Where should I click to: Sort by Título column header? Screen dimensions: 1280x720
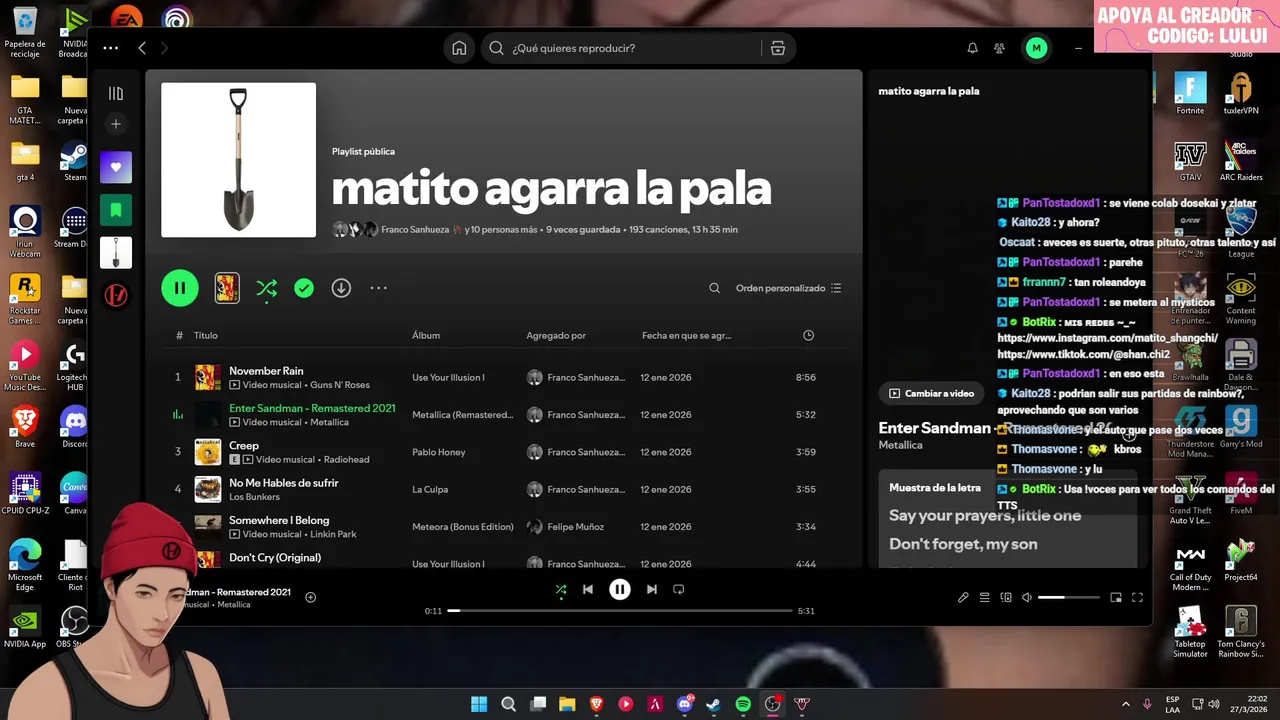(205, 335)
